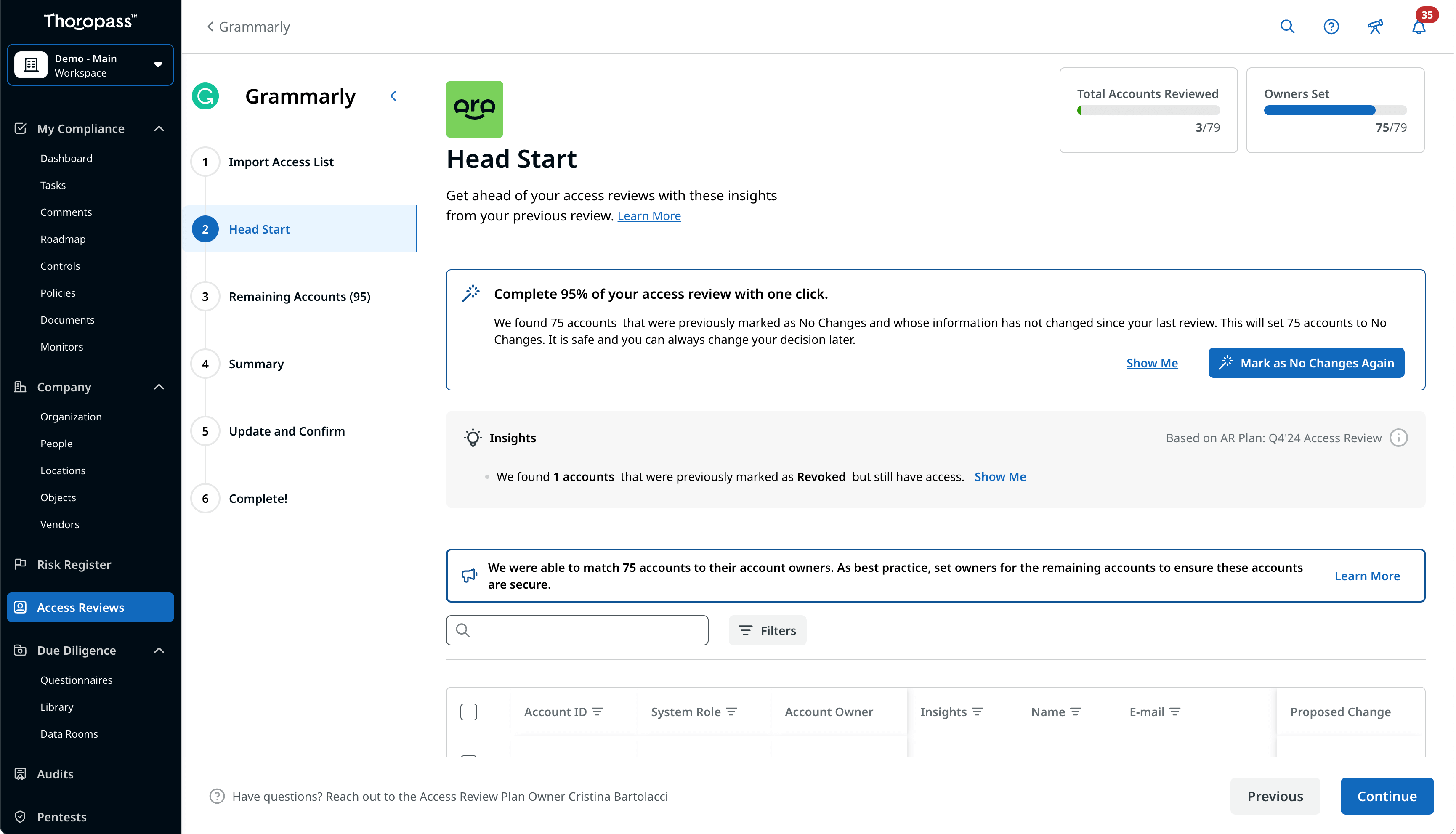Screen dimensions: 1456x834
Task: Click the Account ID column filter icon
Action: 598,712
